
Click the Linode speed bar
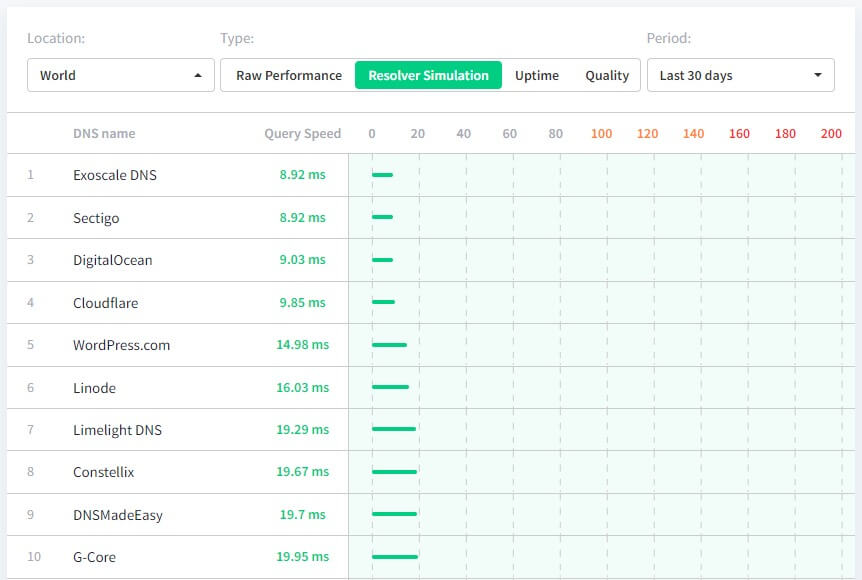coord(390,387)
